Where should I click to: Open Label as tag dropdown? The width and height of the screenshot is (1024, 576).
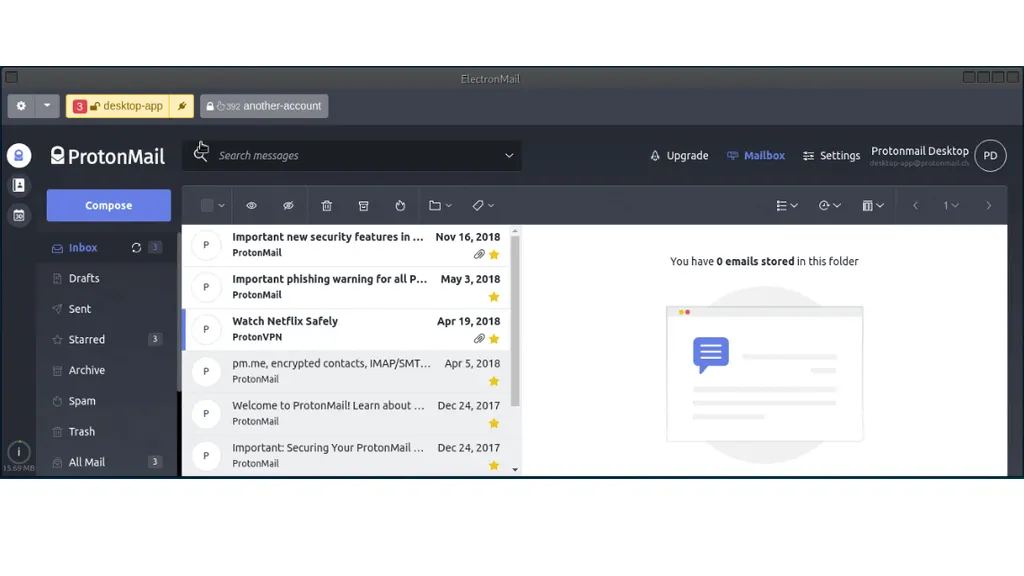[x=483, y=205]
